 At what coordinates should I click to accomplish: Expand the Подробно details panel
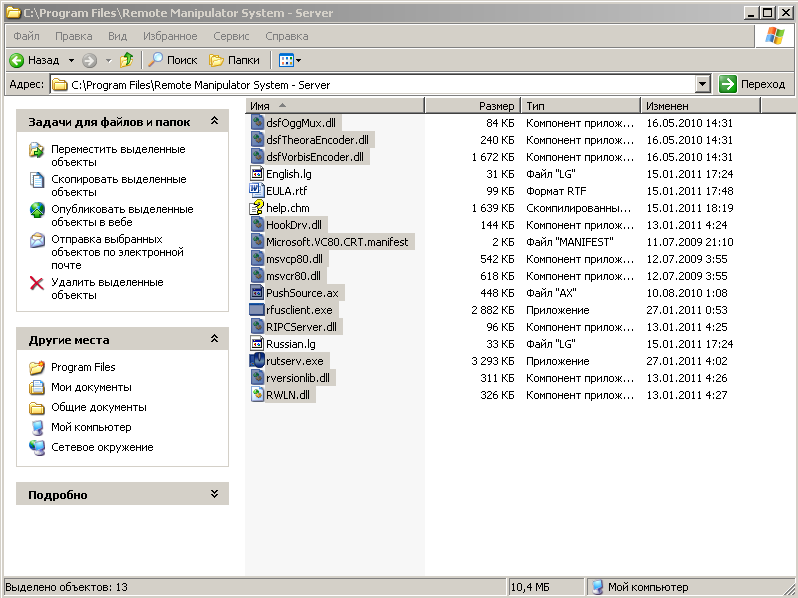click(x=214, y=494)
